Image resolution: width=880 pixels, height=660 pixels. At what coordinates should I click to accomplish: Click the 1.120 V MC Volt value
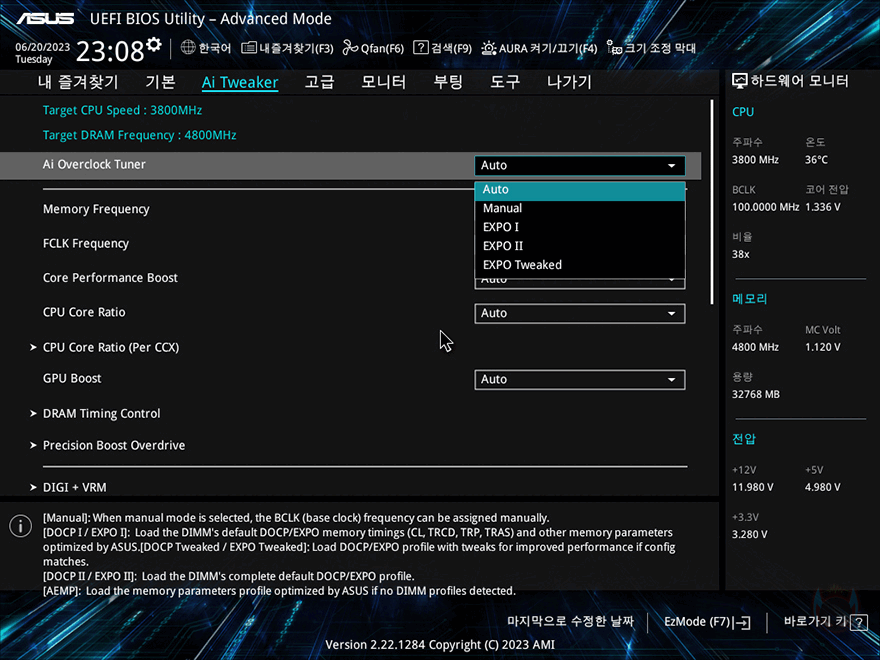click(x=822, y=347)
